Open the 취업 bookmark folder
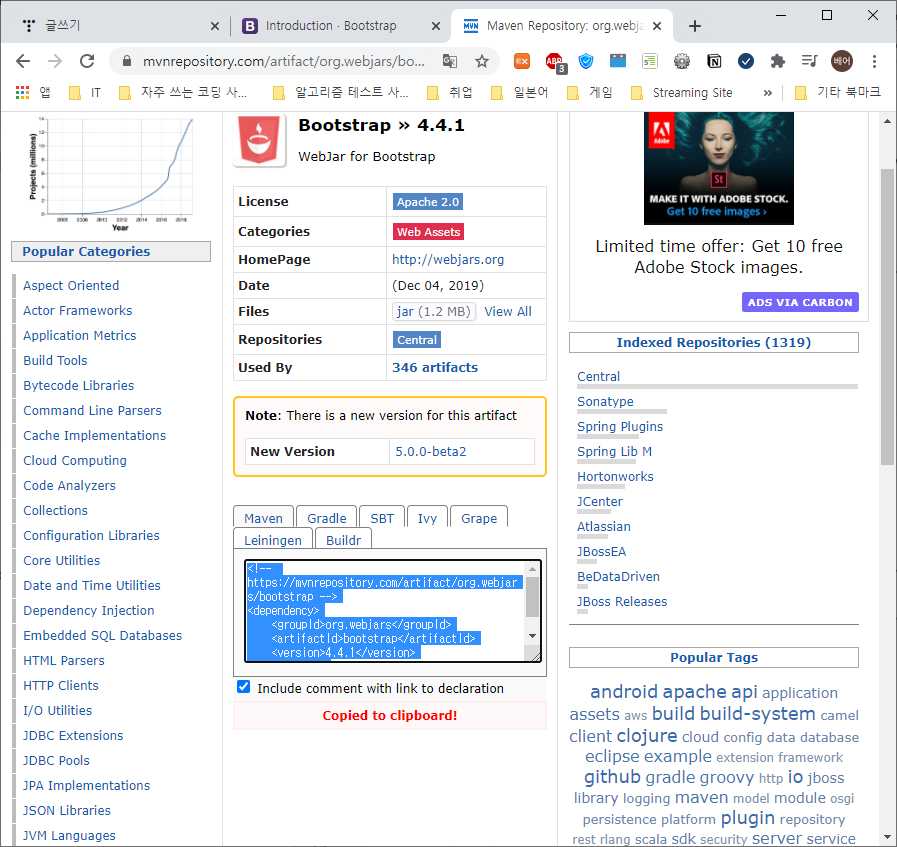The width and height of the screenshot is (897, 847). tap(450, 93)
